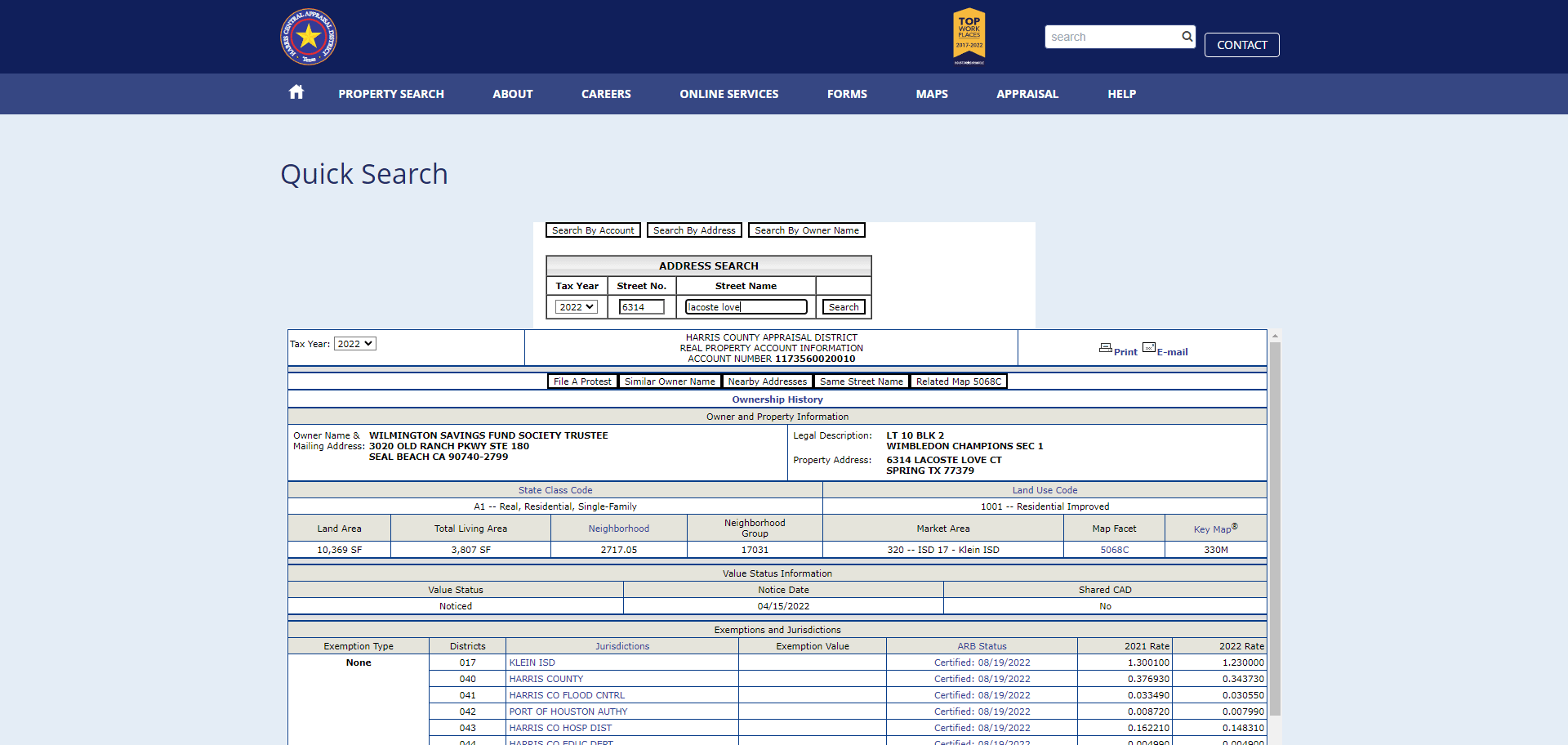The width and height of the screenshot is (1568, 745).
Task: Click the home icon in navigation bar
Action: (x=296, y=92)
